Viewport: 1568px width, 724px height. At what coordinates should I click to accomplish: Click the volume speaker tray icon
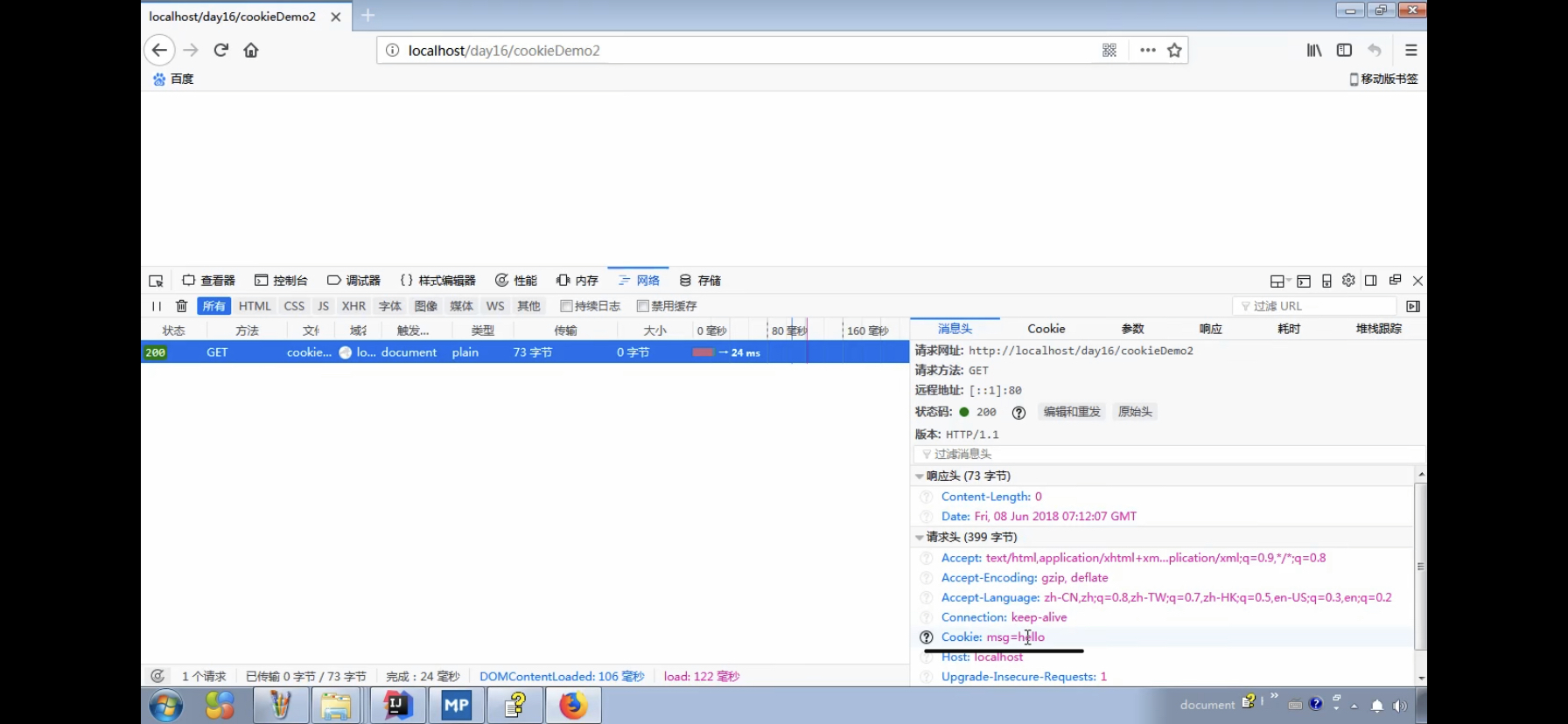click(x=1400, y=705)
